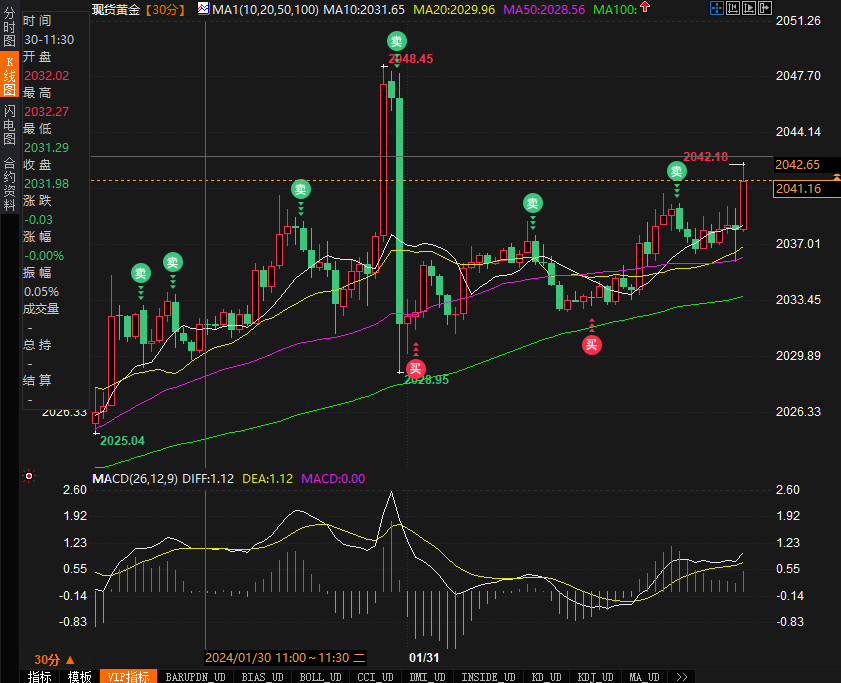
Task: Click the first blue layout icon at top right
Action: point(717,9)
